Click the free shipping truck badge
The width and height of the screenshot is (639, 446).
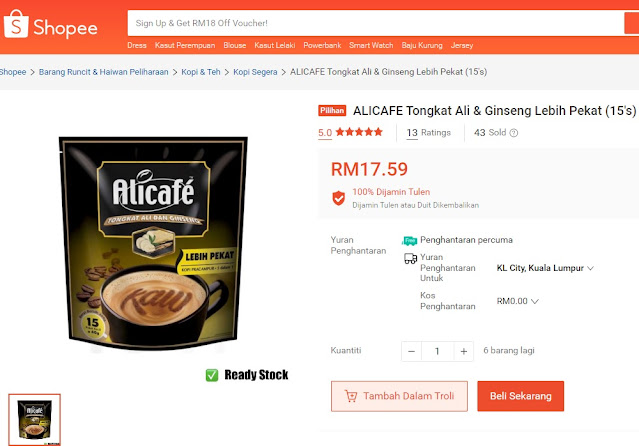[x=410, y=241]
